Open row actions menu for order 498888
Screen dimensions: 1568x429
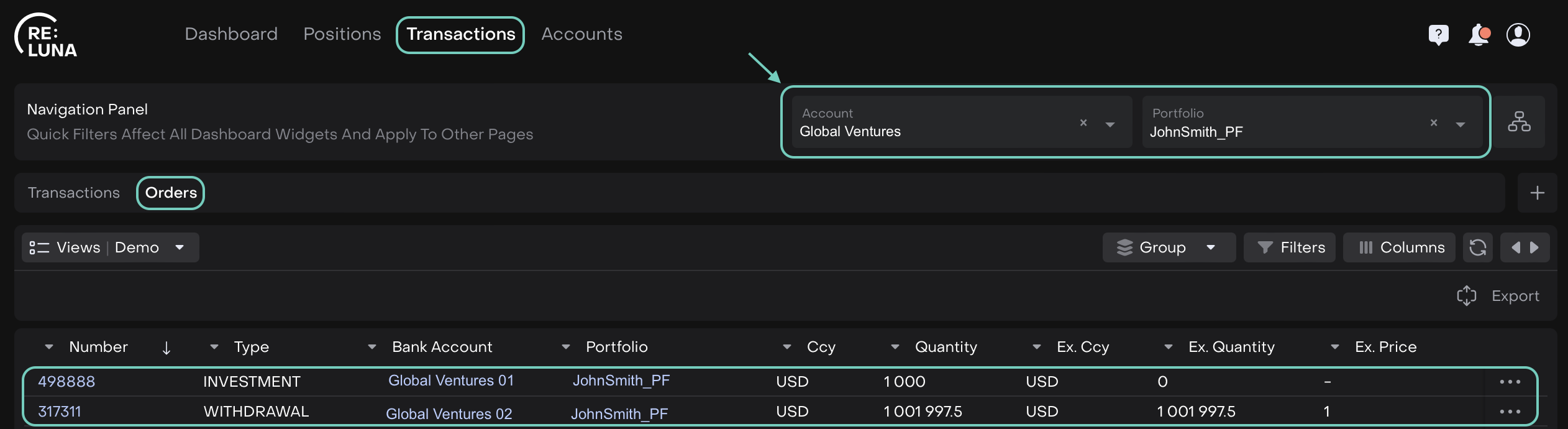pos(1510,382)
